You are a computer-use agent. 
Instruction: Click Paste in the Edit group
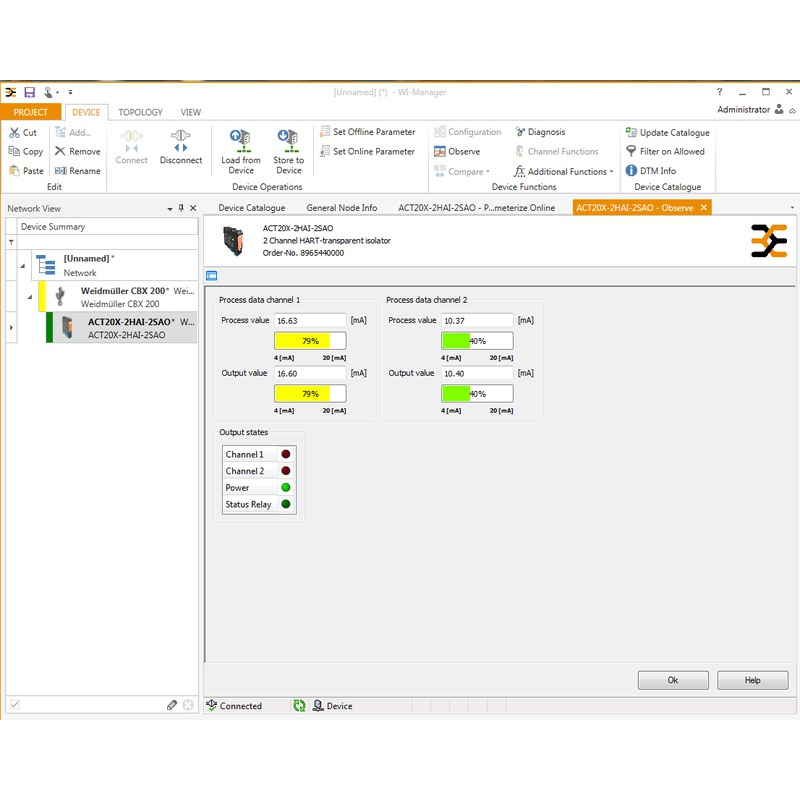pyautogui.click(x=26, y=171)
